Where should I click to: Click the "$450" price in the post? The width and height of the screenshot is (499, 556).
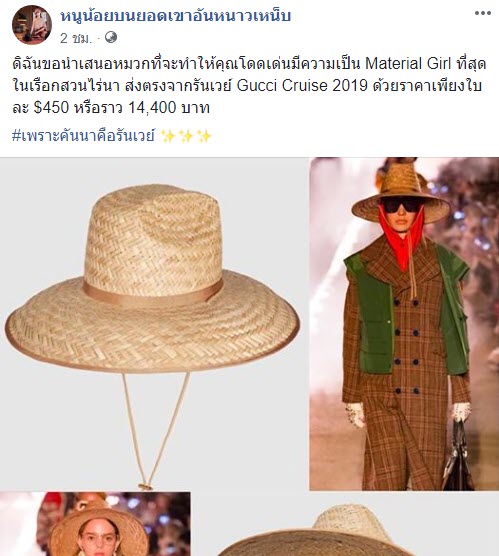pyautogui.click(x=51, y=107)
